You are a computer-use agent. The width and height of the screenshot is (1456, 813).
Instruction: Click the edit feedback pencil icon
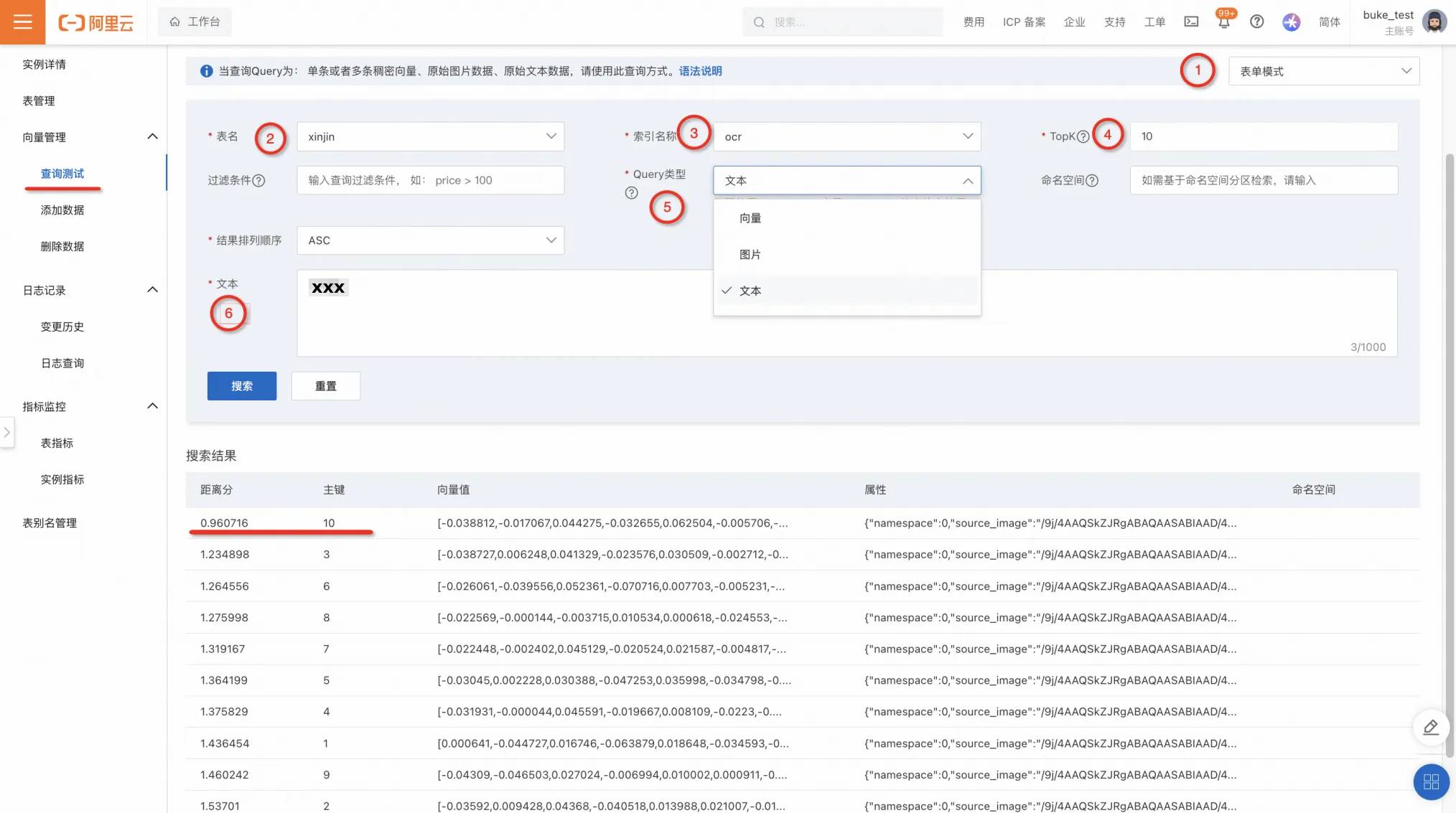1430,728
